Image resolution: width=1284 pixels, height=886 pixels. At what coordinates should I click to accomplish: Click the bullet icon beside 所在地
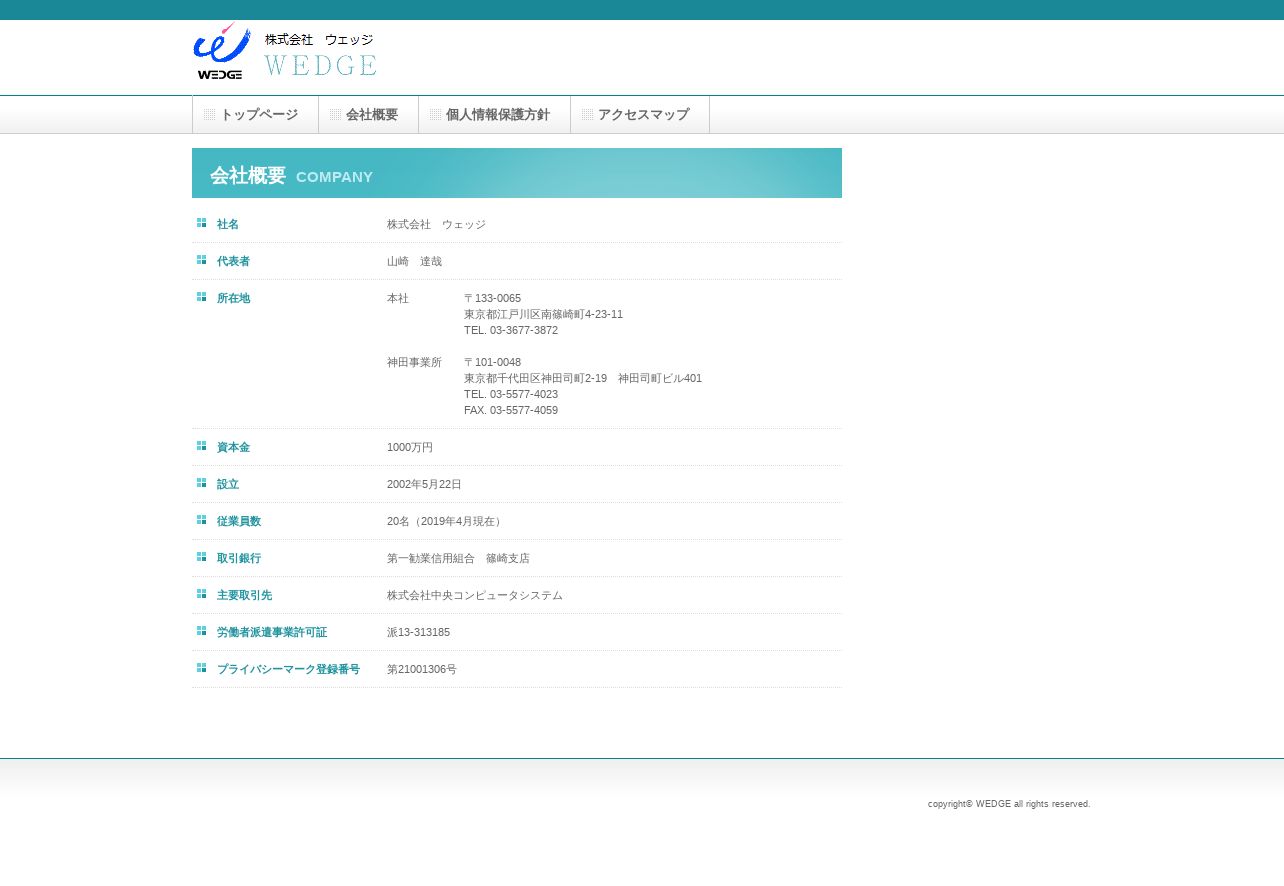tap(201, 297)
